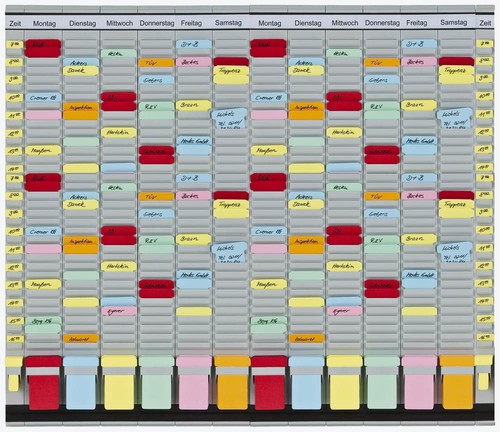
Task: Pick the pink Eymer card in first Mittwoch column
Action: click(119, 311)
